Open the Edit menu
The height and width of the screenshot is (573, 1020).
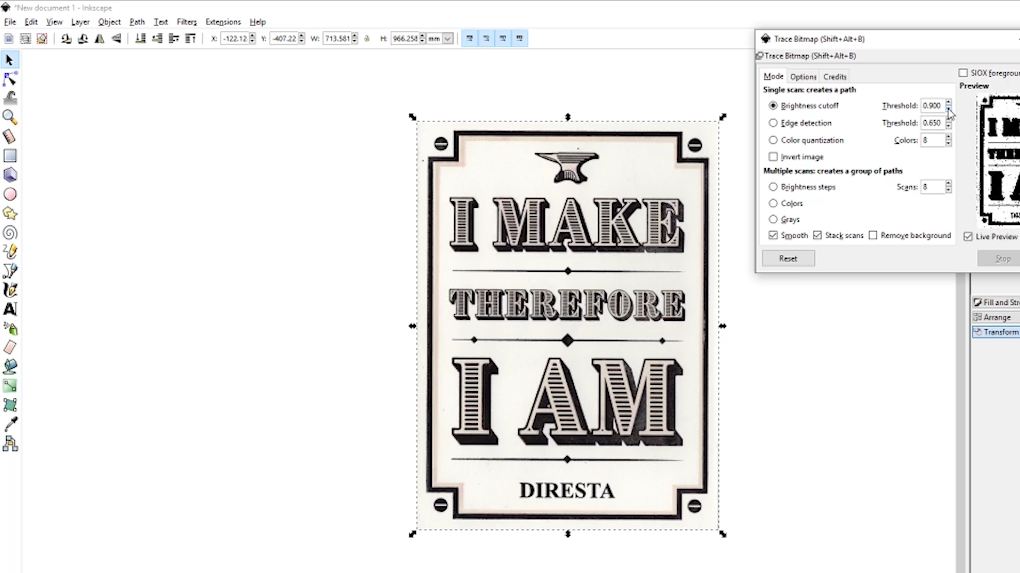point(31,22)
